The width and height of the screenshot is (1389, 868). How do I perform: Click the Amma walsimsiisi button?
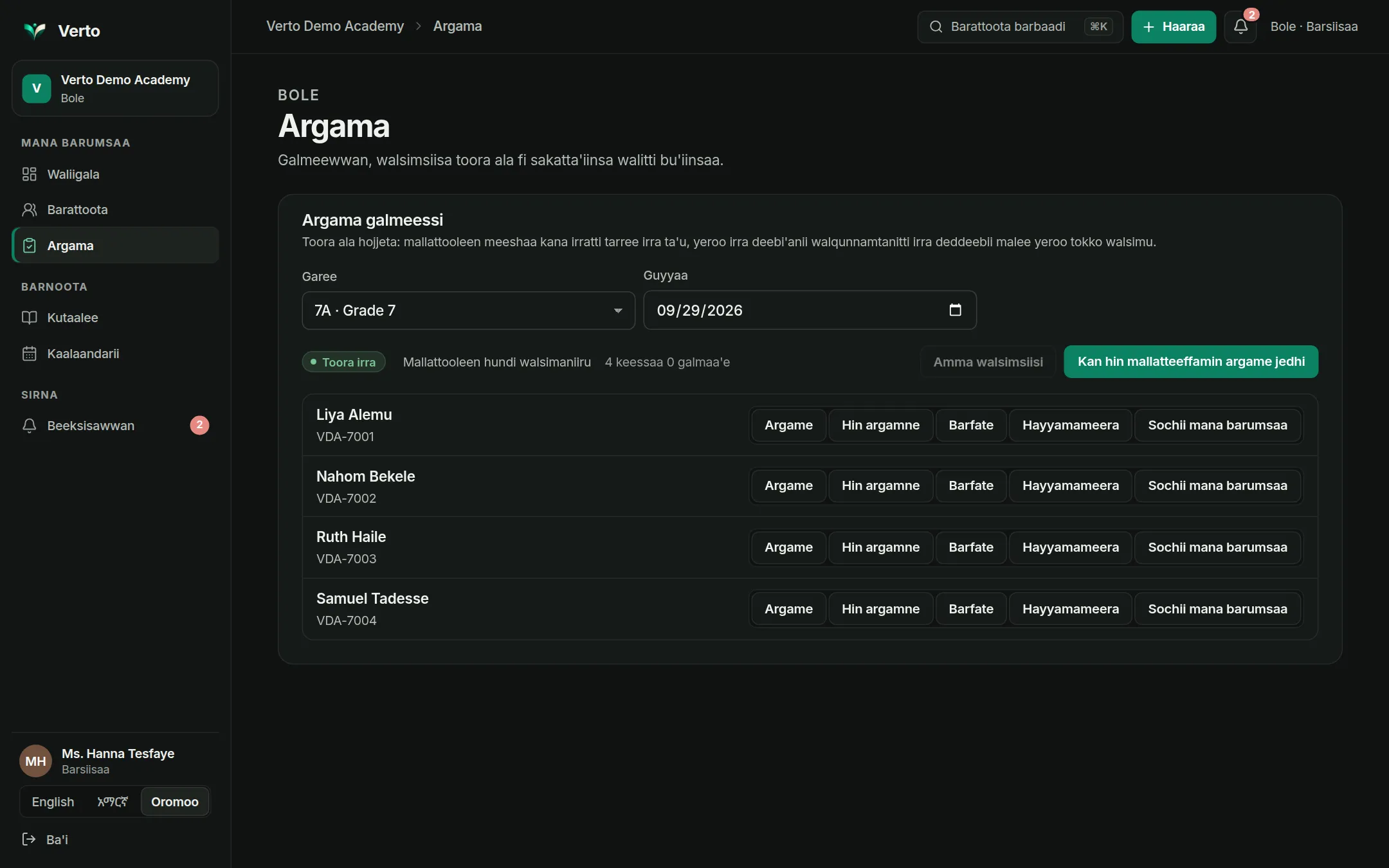988,362
